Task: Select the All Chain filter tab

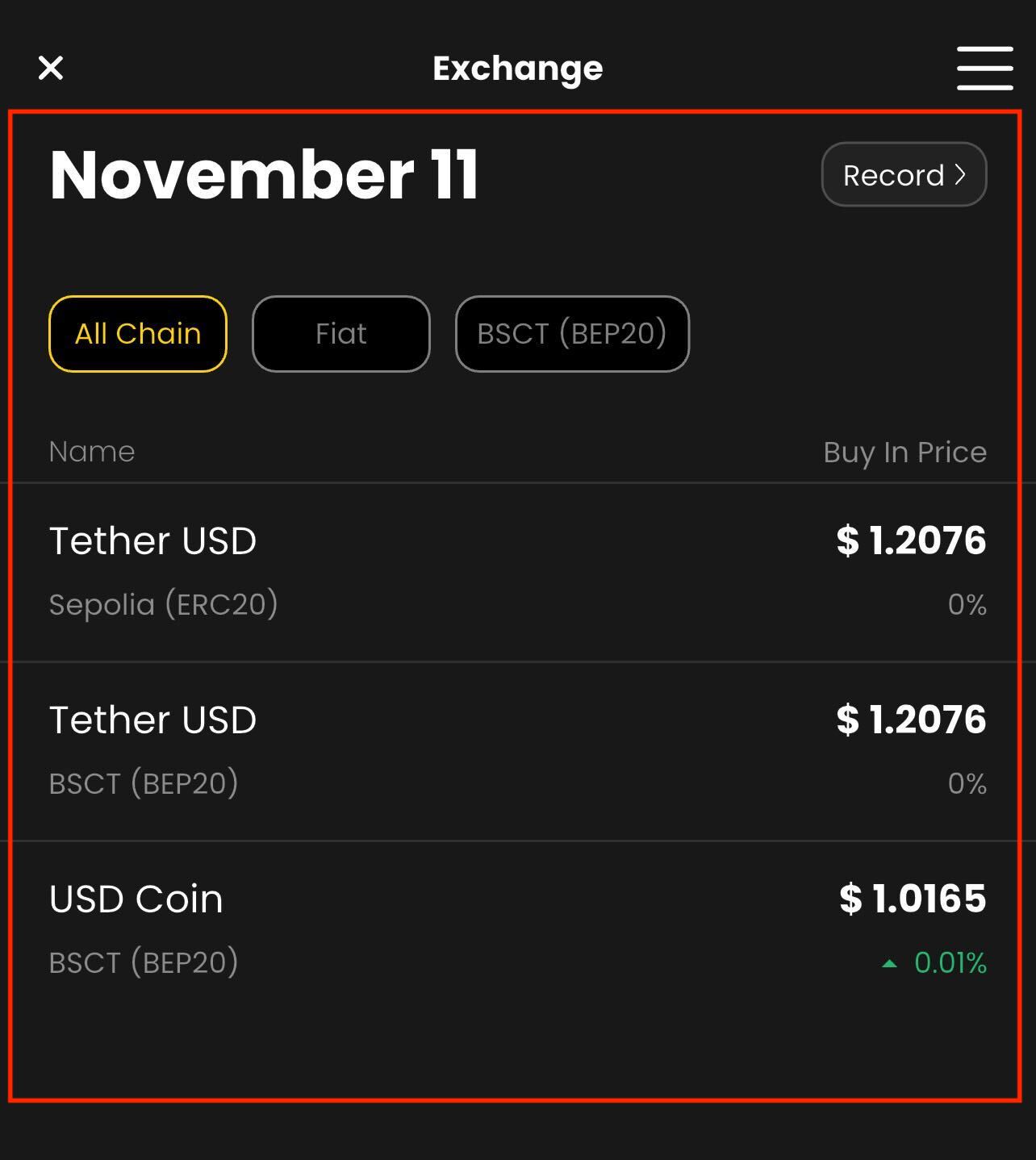Action: point(138,334)
